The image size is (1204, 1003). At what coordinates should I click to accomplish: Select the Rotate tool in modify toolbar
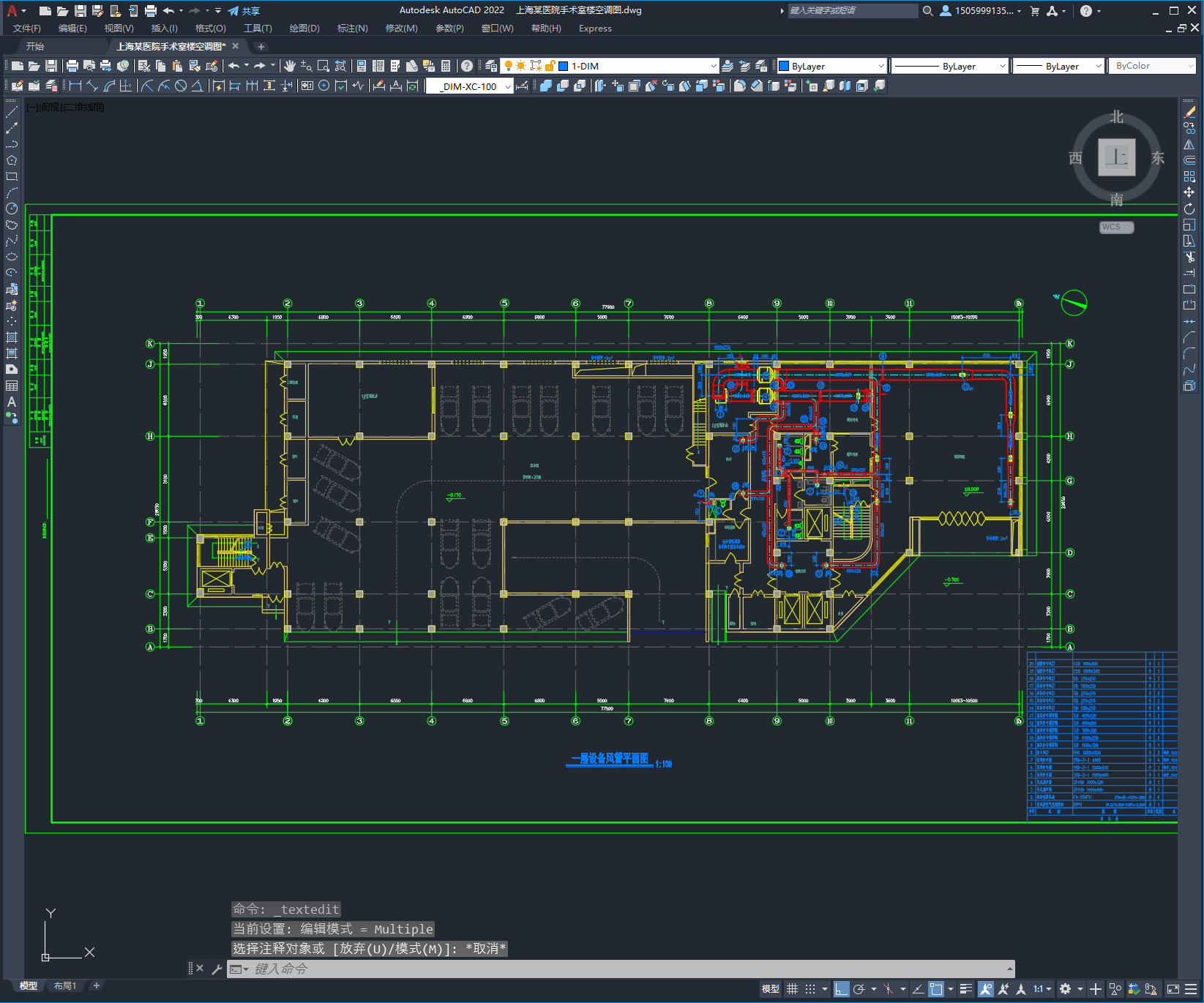[1189, 209]
